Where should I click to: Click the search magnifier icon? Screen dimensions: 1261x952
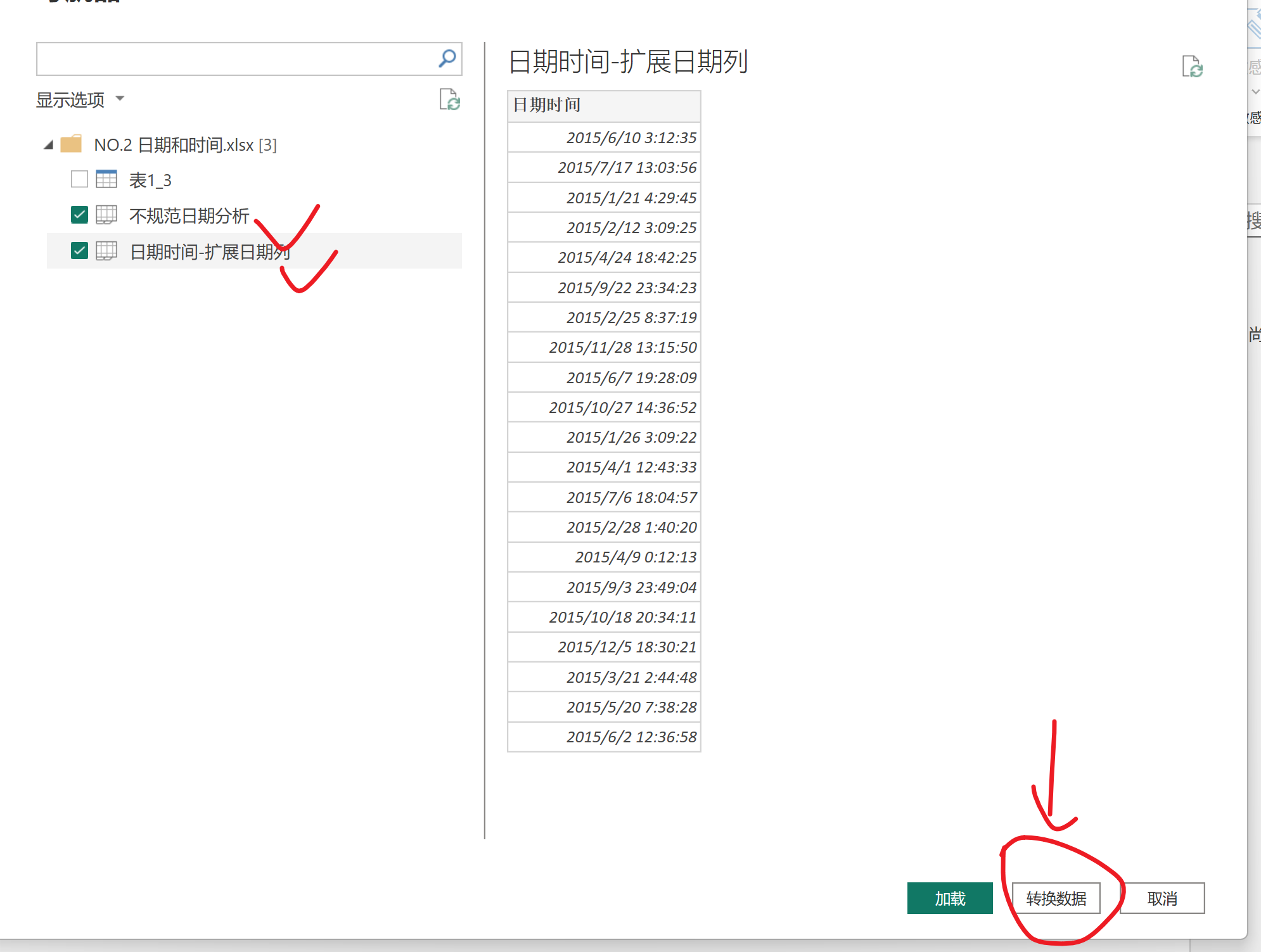[x=447, y=59]
